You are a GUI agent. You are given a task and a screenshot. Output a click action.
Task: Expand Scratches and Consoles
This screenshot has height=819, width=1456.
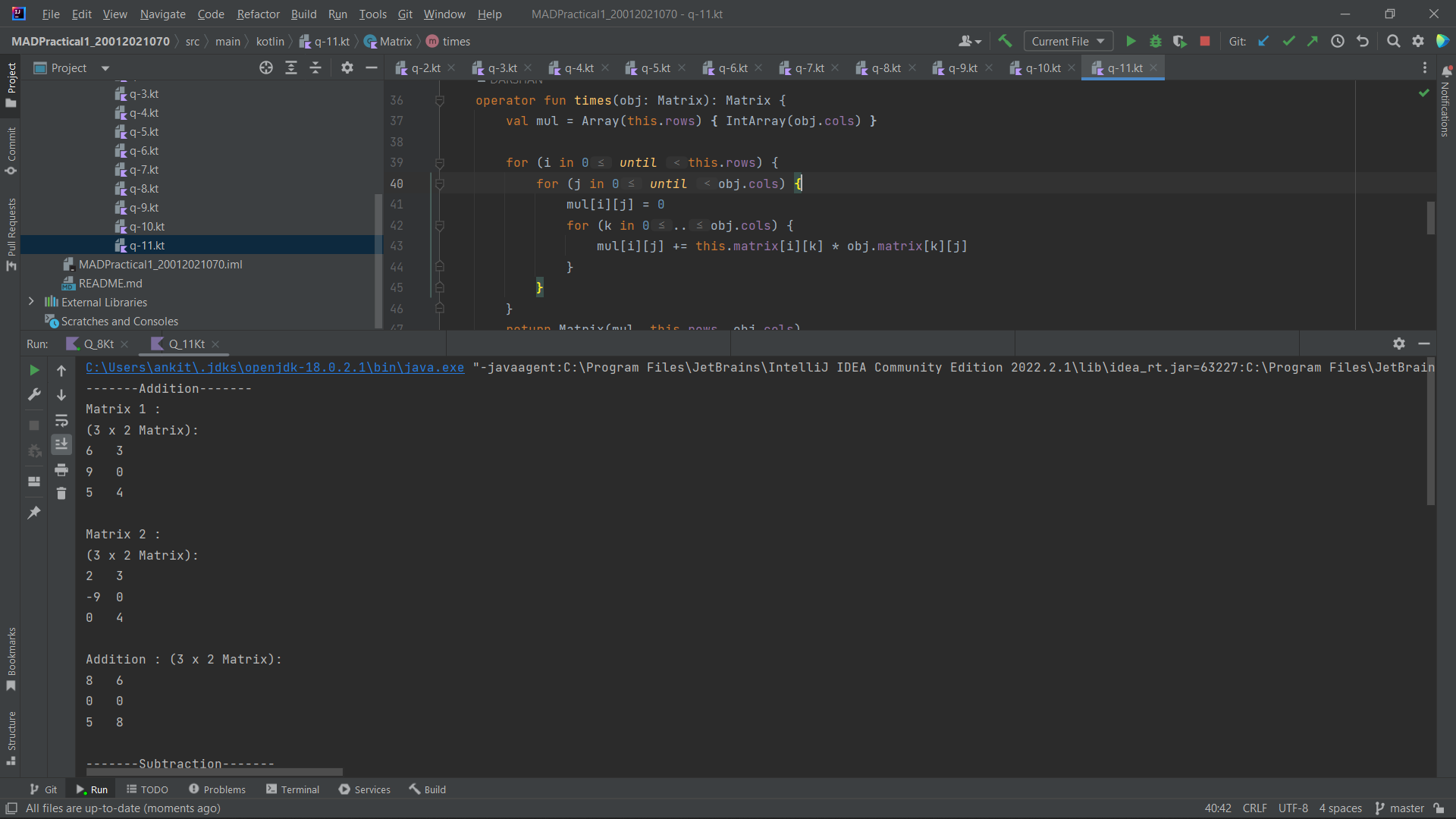[118, 321]
